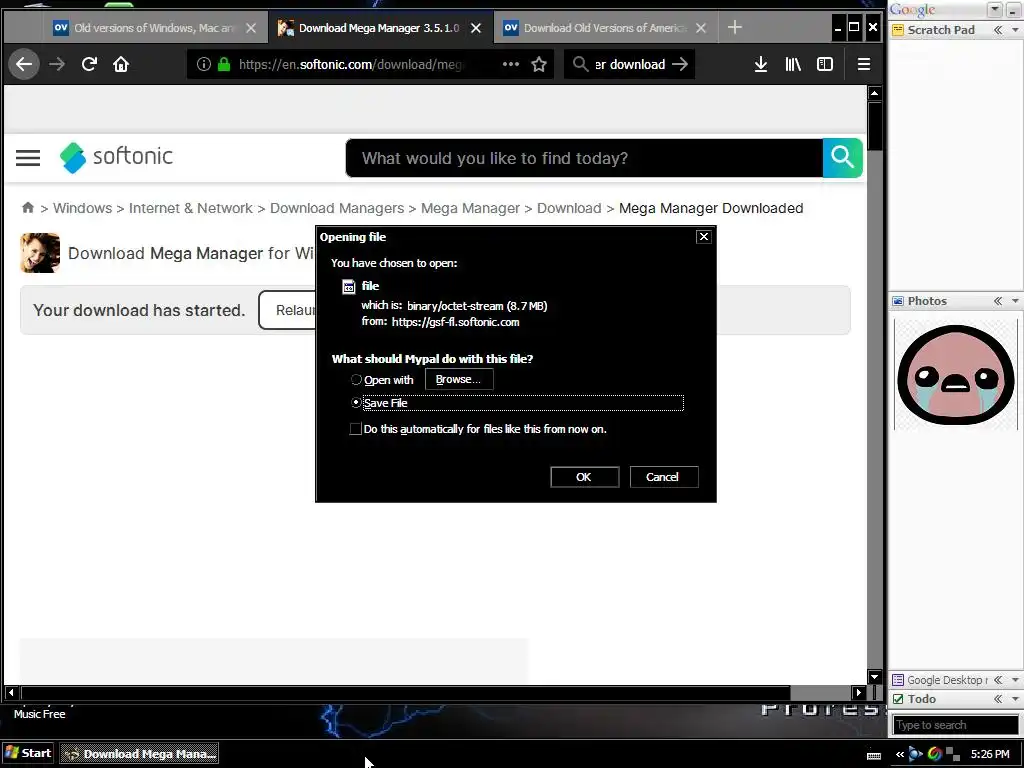The height and width of the screenshot is (768, 1024).
Task: Select the Open with radio button
Action: tap(356, 379)
